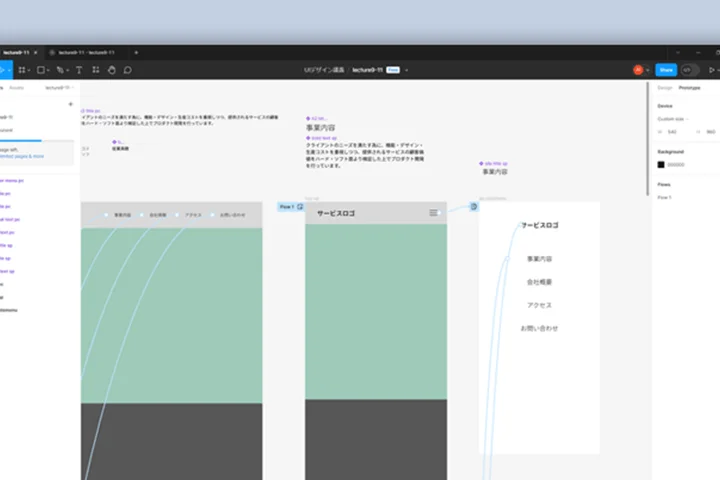Click the canvas vertical scrollbar

[x=647, y=138]
